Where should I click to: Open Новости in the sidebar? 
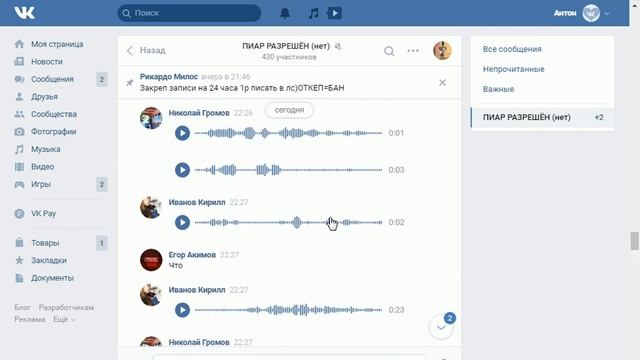point(47,62)
